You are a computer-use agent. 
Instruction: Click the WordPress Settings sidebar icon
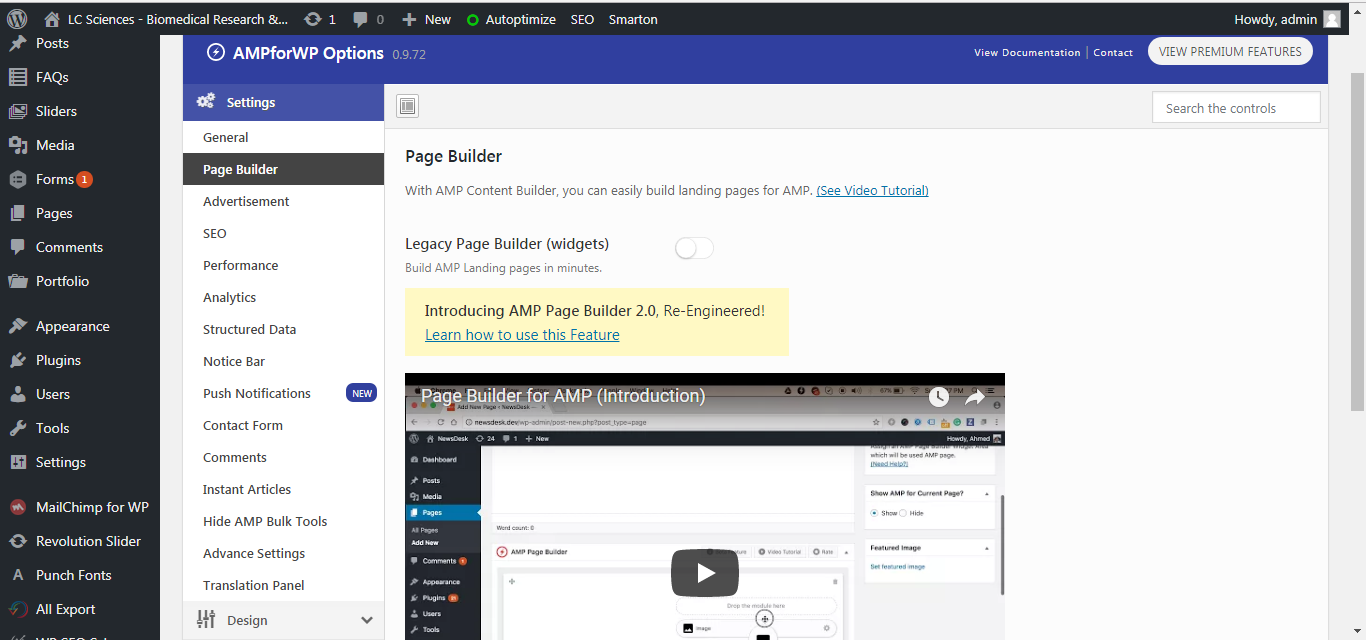tap(18, 462)
